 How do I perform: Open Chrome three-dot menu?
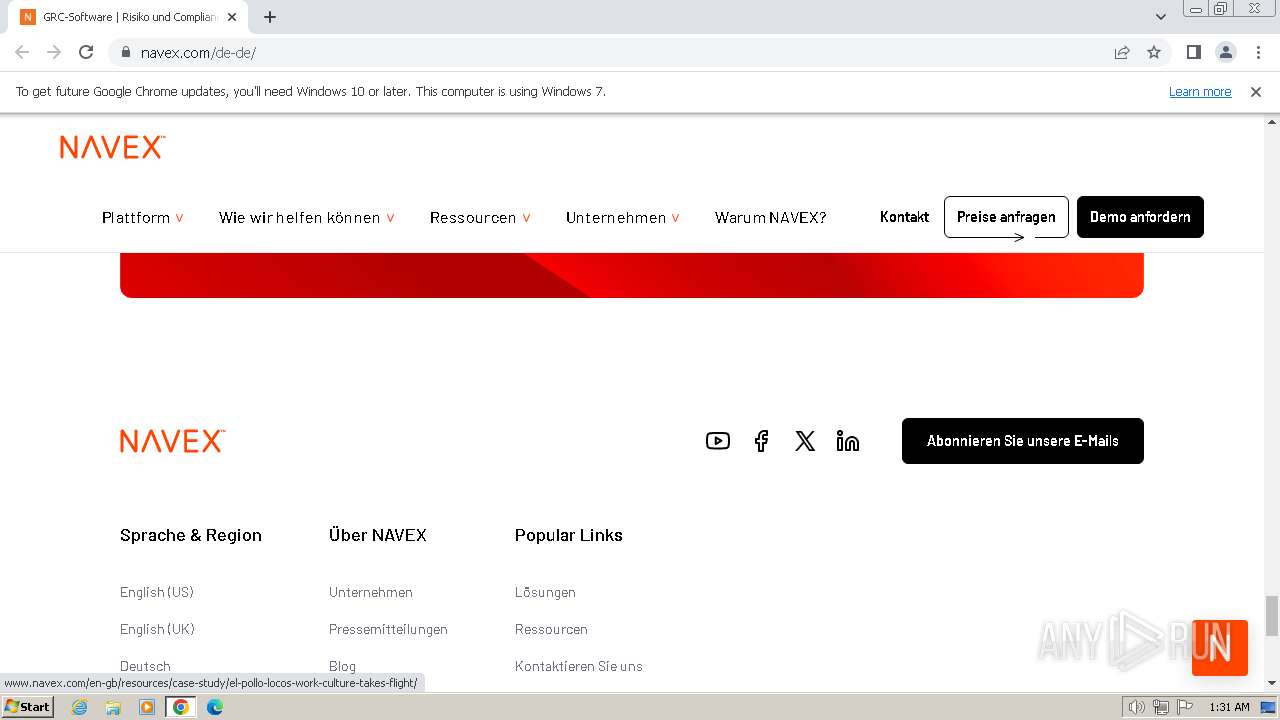pyautogui.click(x=1256, y=52)
